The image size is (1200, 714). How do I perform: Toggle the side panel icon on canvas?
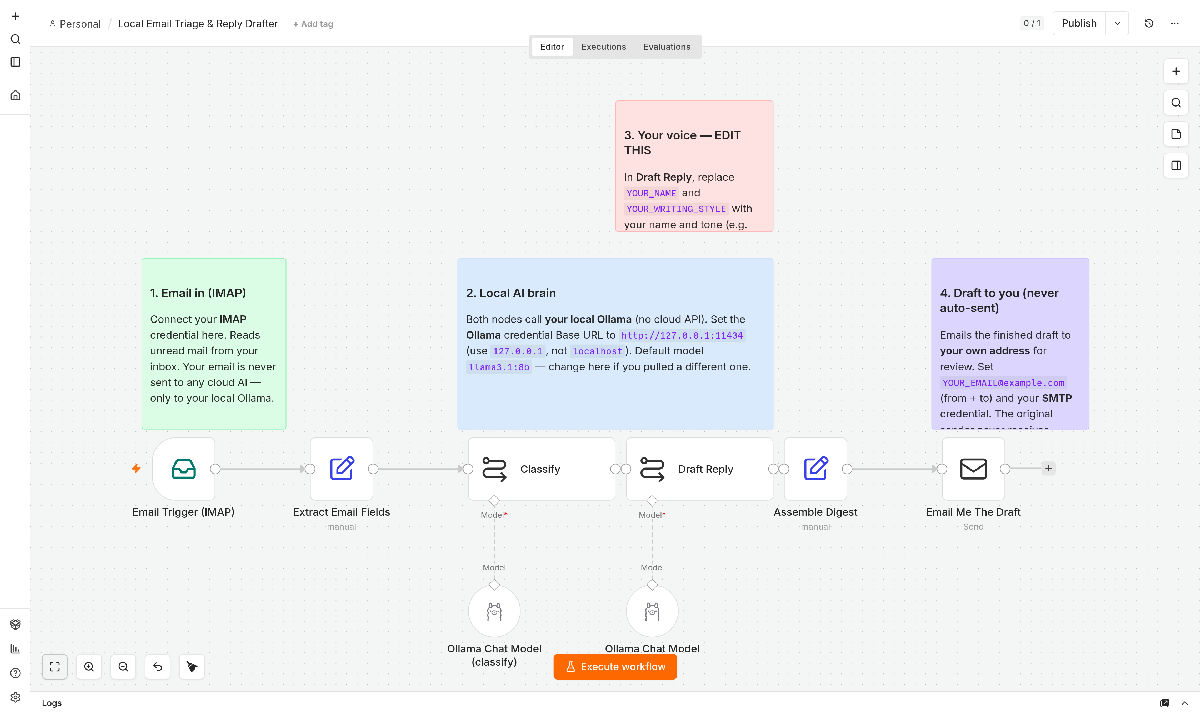[1176, 165]
